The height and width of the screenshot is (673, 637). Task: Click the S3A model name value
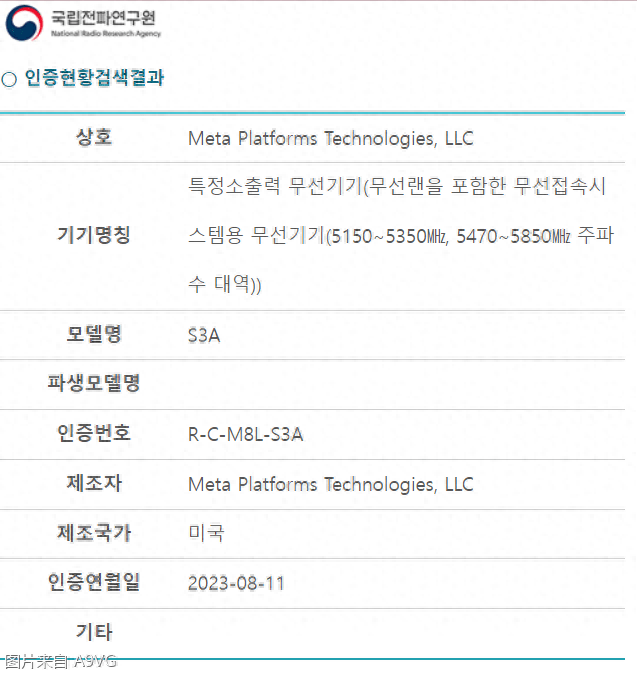(204, 335)
